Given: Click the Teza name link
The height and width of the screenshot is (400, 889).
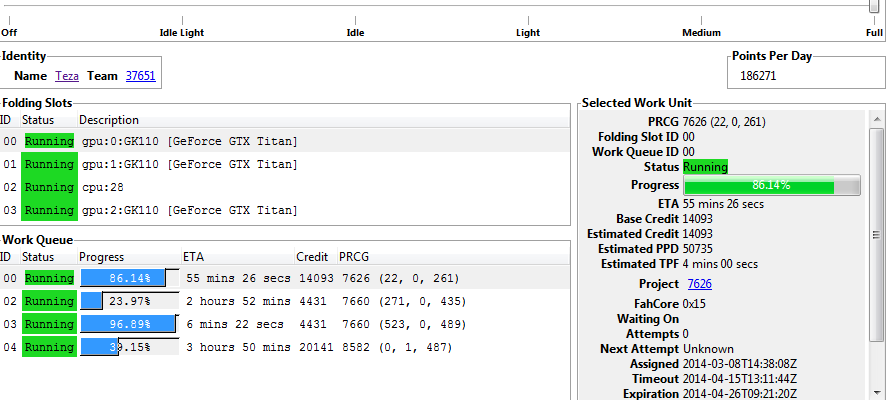Looking at the screenshot, I should pyautogui.click(x=67, y=76).
